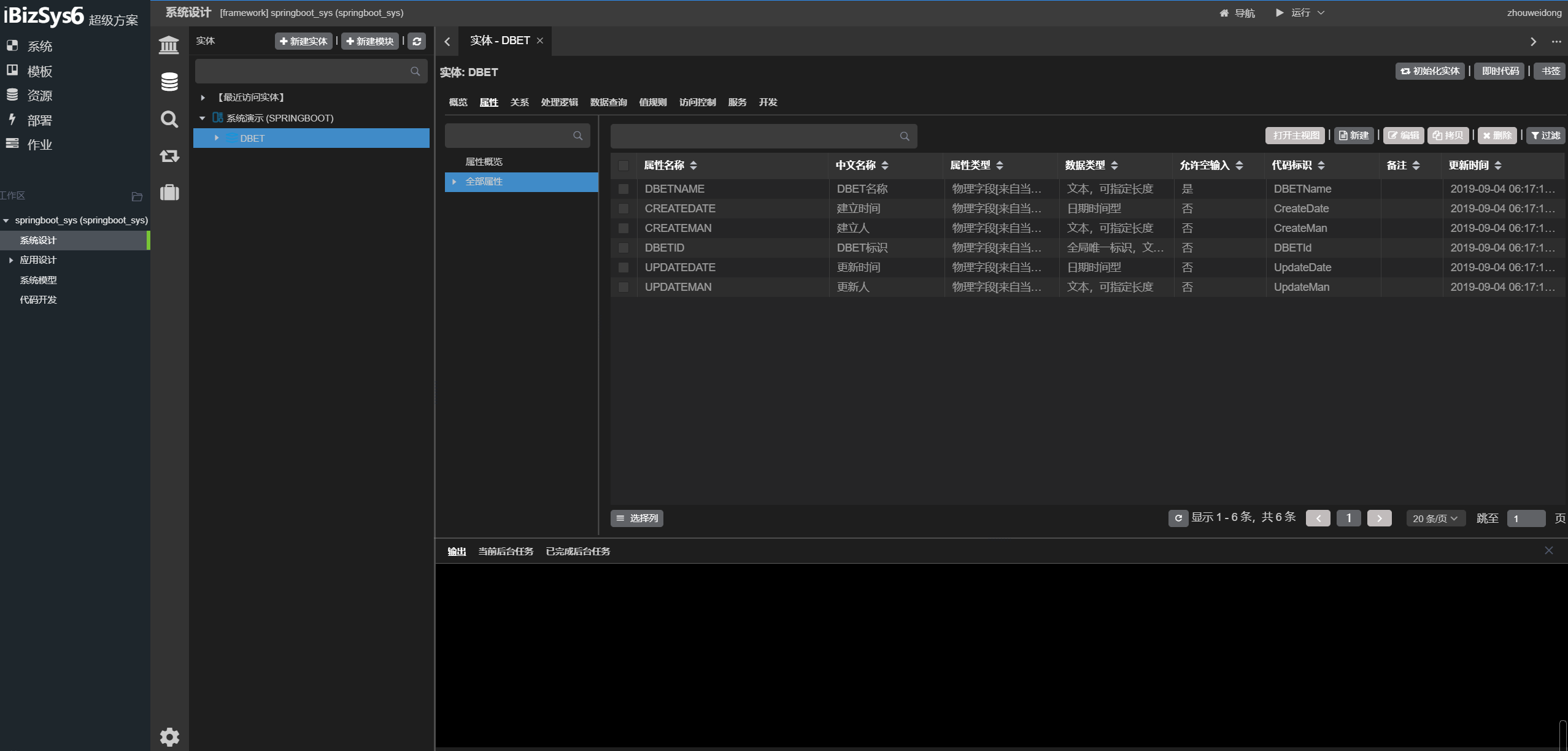This screenshot has height=751, width=1568.
Task: Click the refresh icon next to 新建模块
Action: [x=417, y=41]
